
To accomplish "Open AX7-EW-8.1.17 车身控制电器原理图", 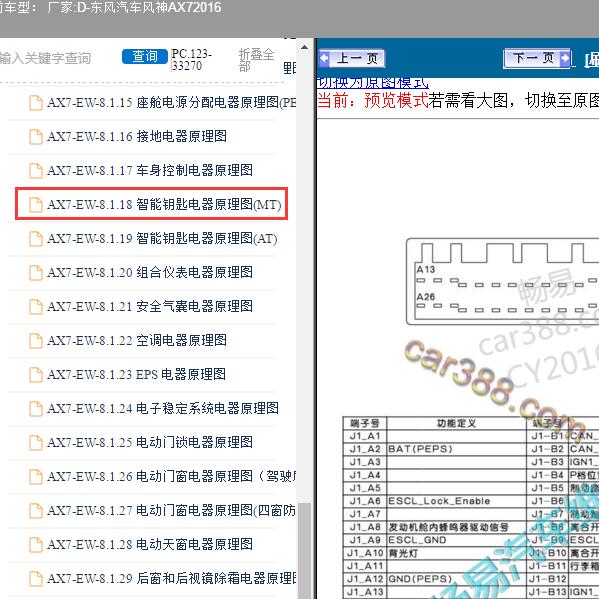I will [x=150, y=170].
